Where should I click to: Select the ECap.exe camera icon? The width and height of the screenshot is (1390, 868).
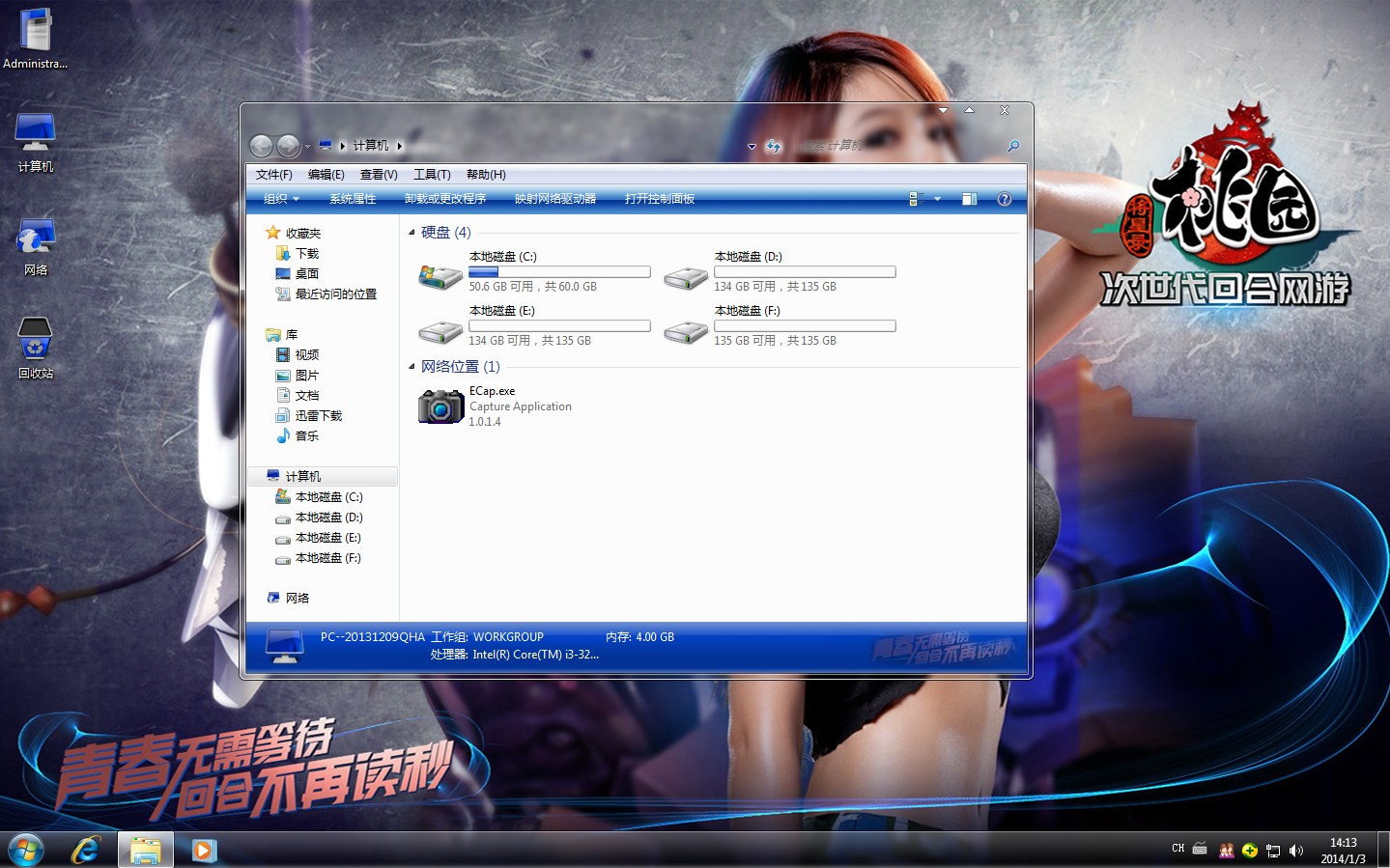click(441, 406)
